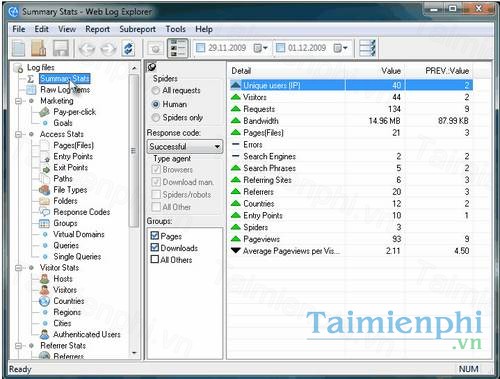
Task: Open the Response code Successful dropdown
Action: point(185,147)
